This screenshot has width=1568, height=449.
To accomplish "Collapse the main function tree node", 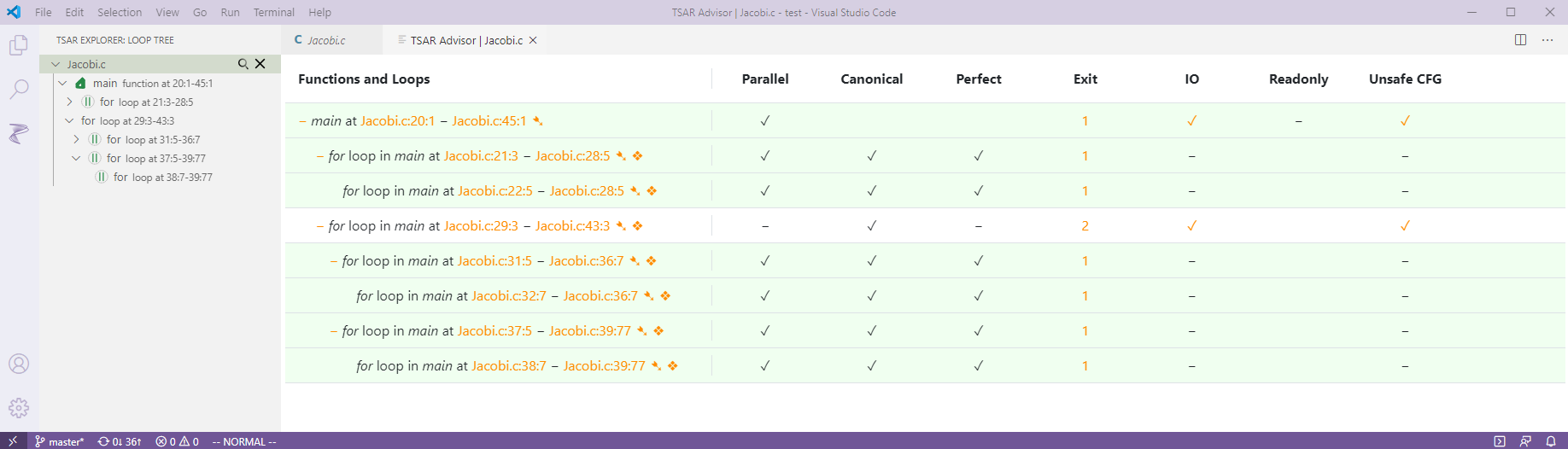I will 62,83.
